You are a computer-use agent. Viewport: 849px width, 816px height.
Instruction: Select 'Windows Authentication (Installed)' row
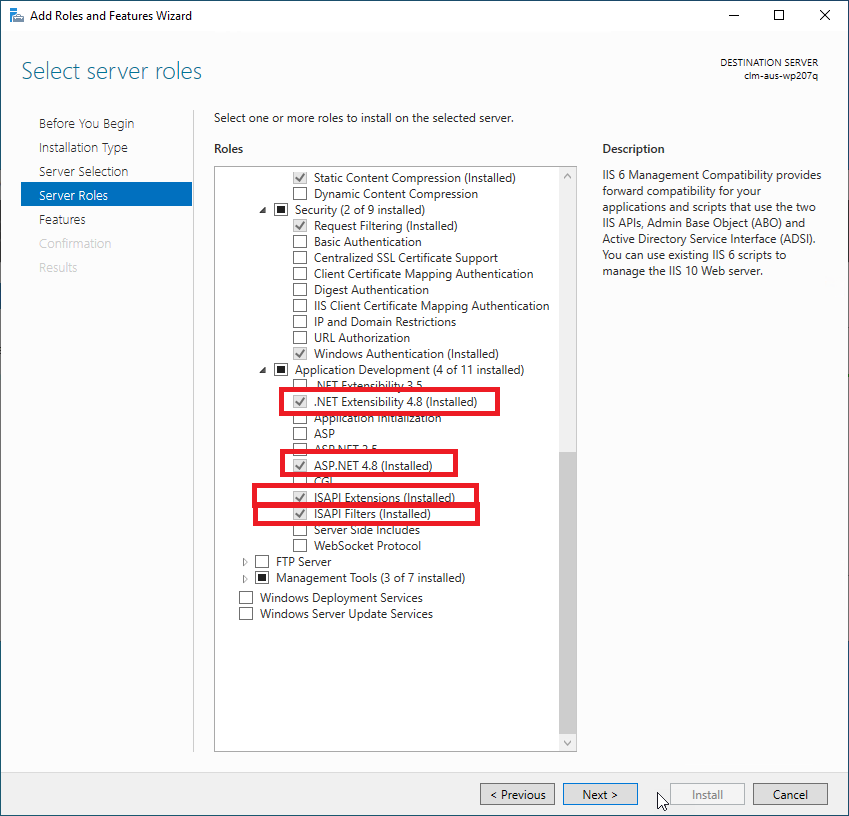(406, 354)
